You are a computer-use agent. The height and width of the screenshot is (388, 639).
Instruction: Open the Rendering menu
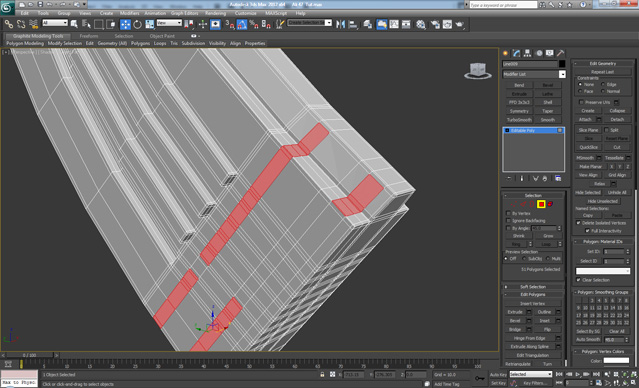click(216, 13)
